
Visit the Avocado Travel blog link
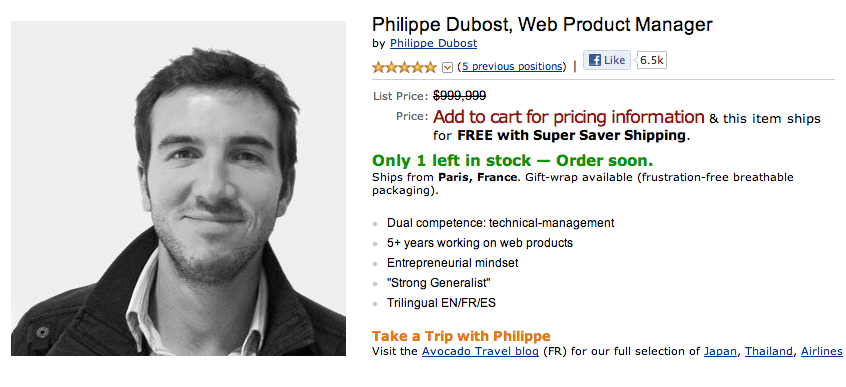pos(480,351)
